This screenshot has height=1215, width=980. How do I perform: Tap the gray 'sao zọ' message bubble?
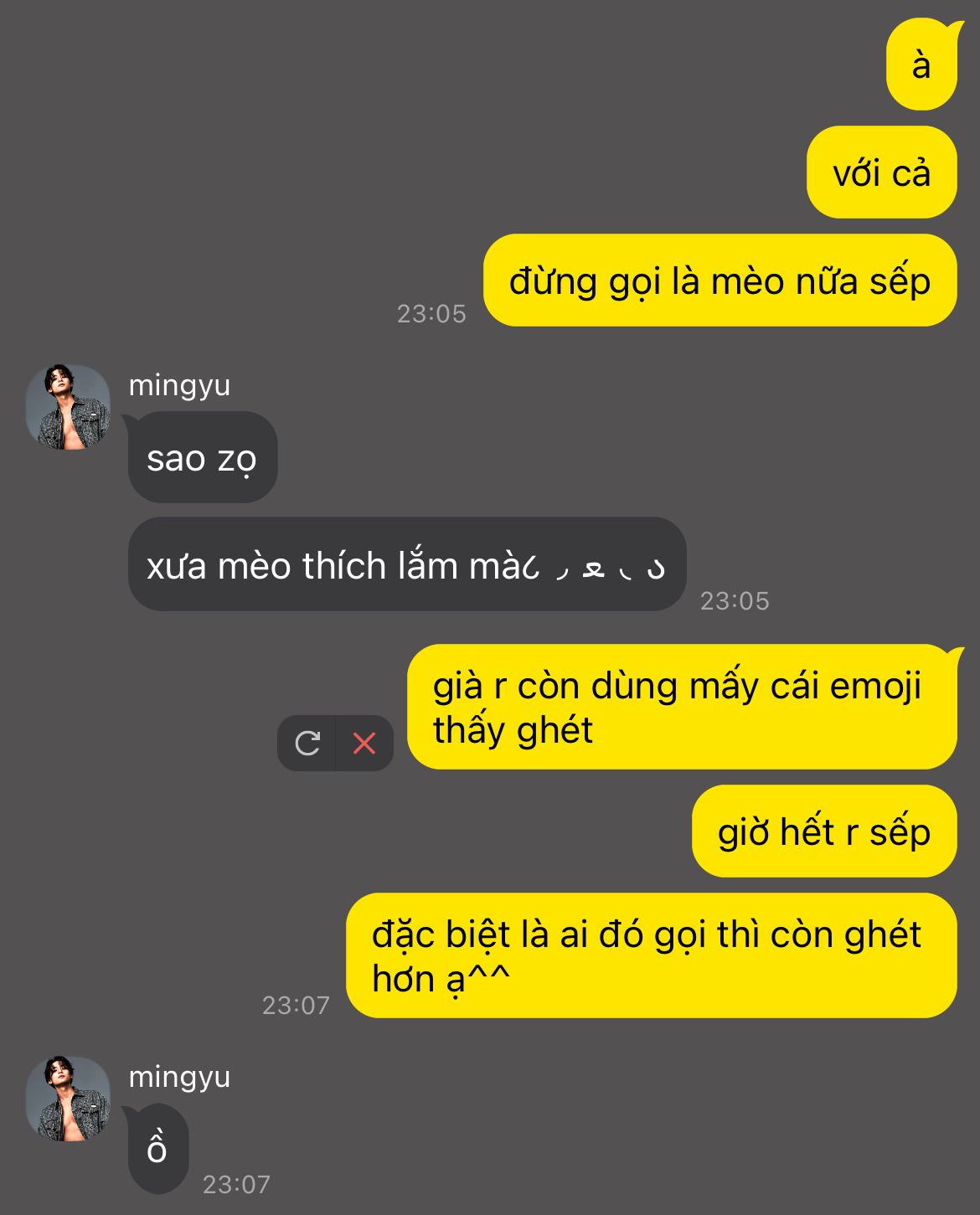[x=202, y=457]
